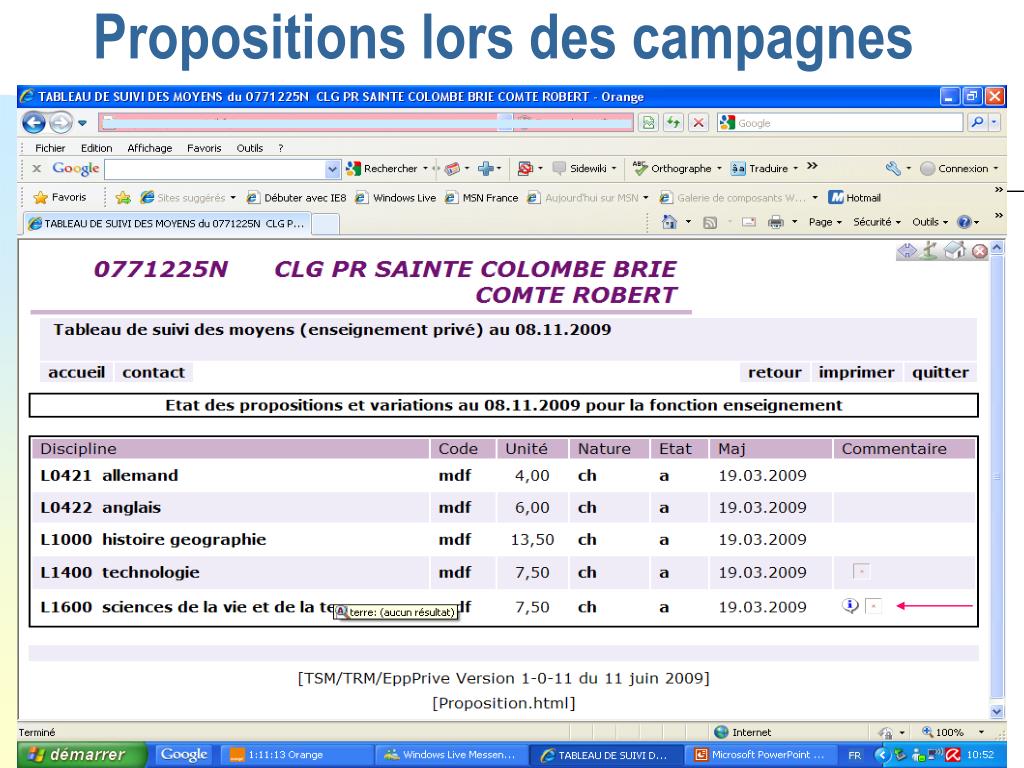1024x768 pixels.
Task: Refresh the page with green arrows icon
Action: [x=673, y=122]
